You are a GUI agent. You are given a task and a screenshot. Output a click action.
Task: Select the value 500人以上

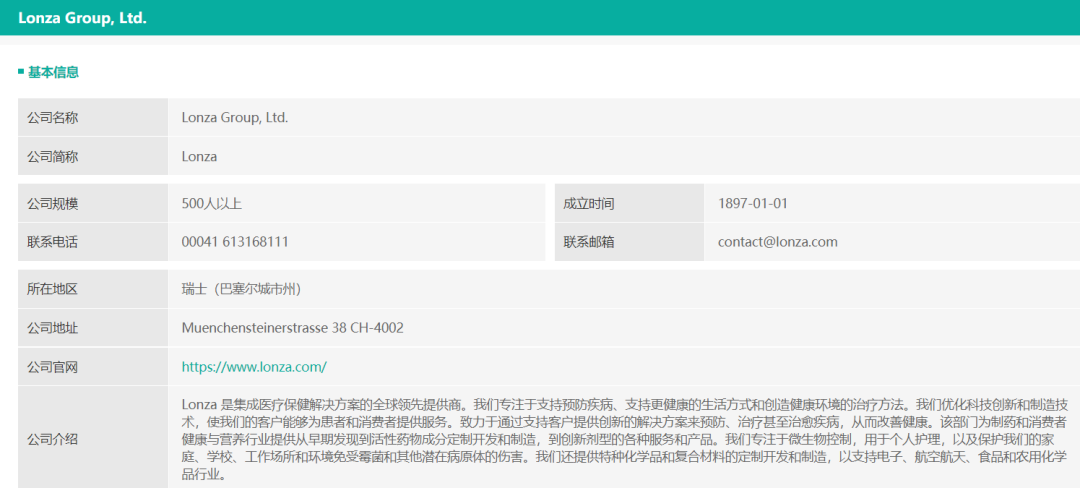211,204
